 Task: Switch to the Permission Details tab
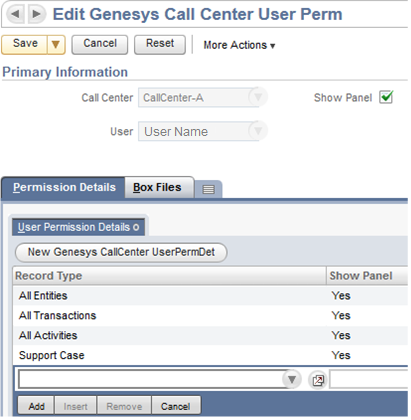click(x=64, y=187)
